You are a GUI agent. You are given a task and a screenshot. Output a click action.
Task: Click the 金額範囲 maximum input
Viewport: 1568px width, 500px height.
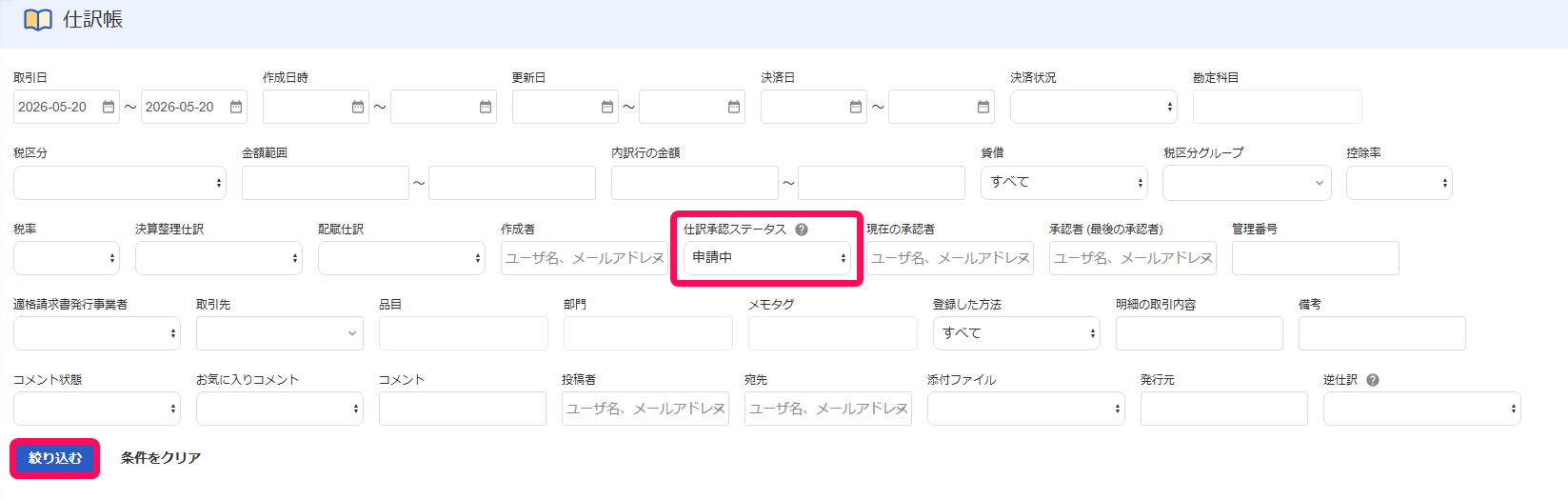tap(512, 183)
